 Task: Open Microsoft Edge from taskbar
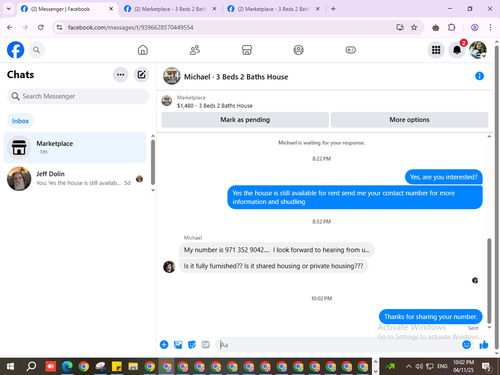[x=67, y=367]
